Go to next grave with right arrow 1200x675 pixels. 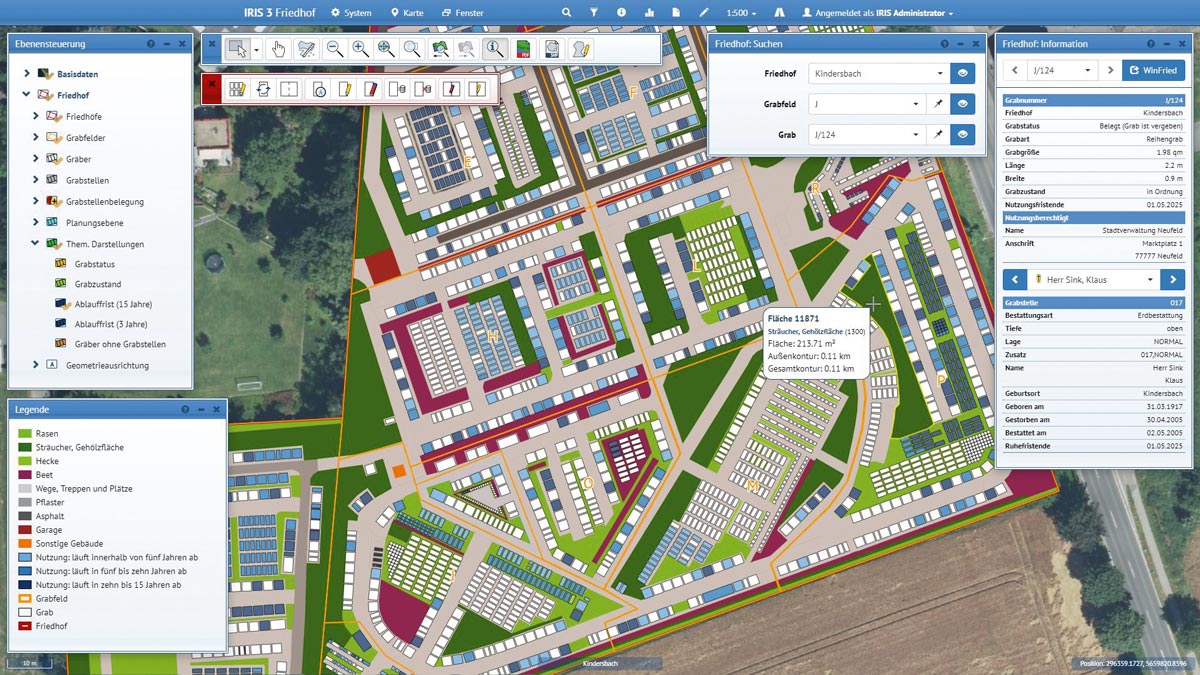click(x=1110, y=70)
